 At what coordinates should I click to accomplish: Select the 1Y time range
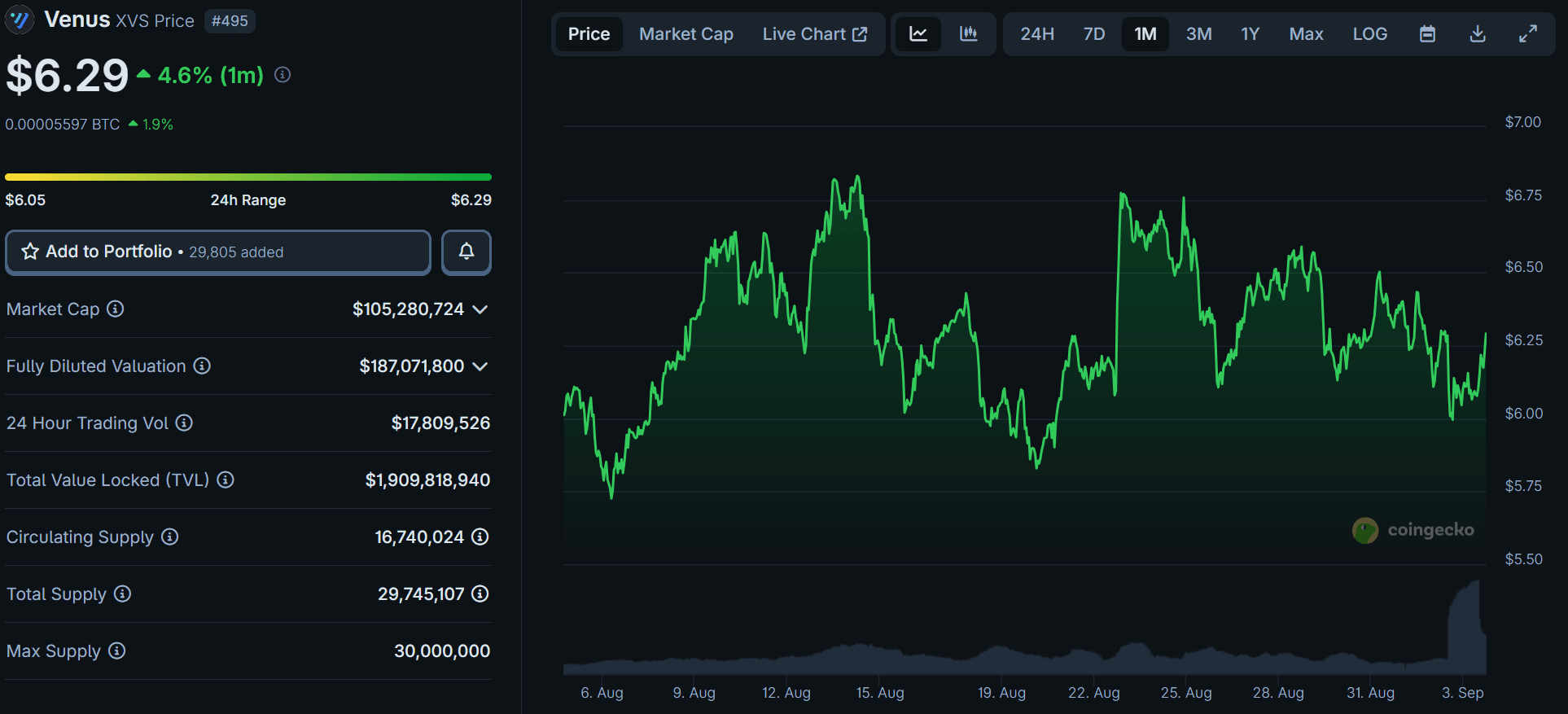coord(1250,33)
